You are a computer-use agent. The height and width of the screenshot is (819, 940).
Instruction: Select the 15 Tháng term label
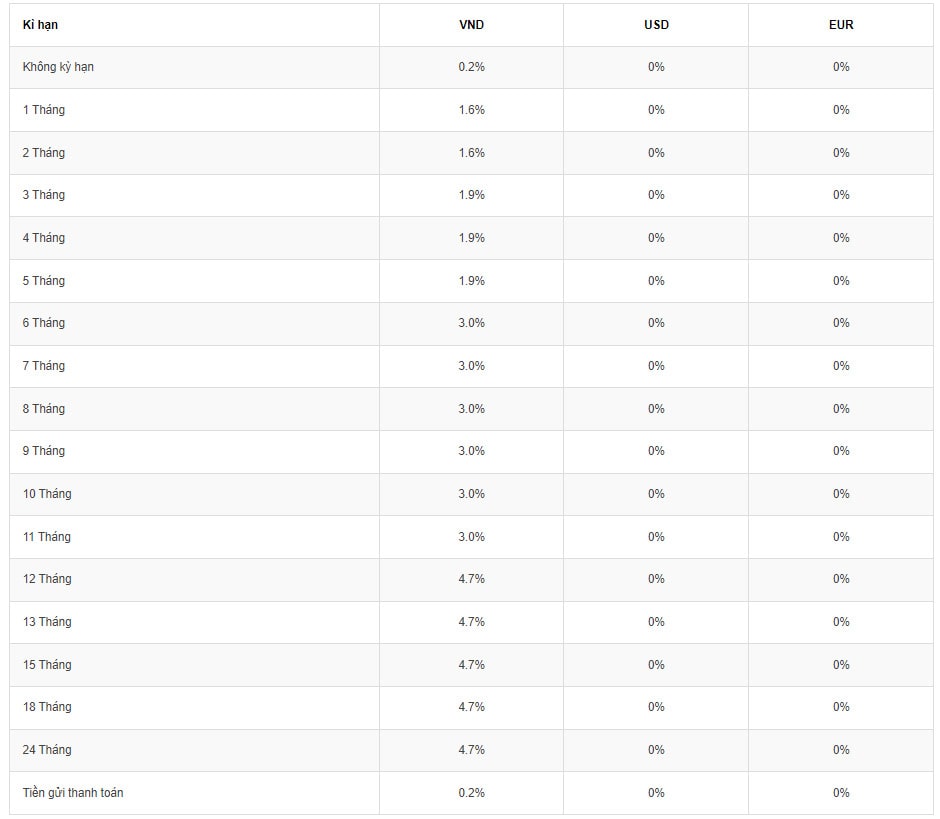click(x=47, y=665)
